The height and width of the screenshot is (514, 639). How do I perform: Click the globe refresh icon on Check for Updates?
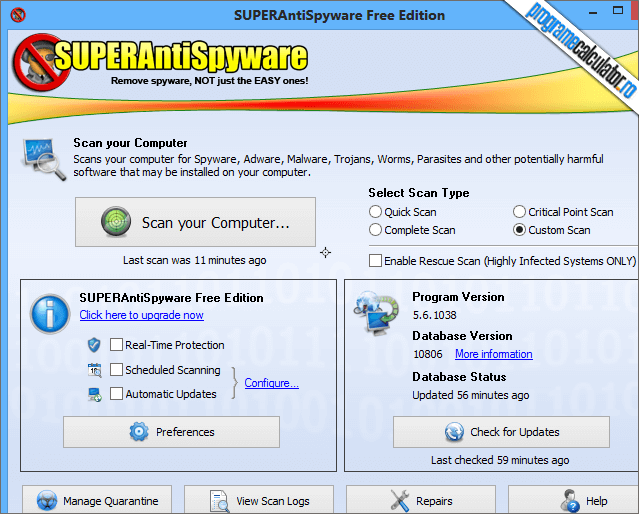point(454,432)
